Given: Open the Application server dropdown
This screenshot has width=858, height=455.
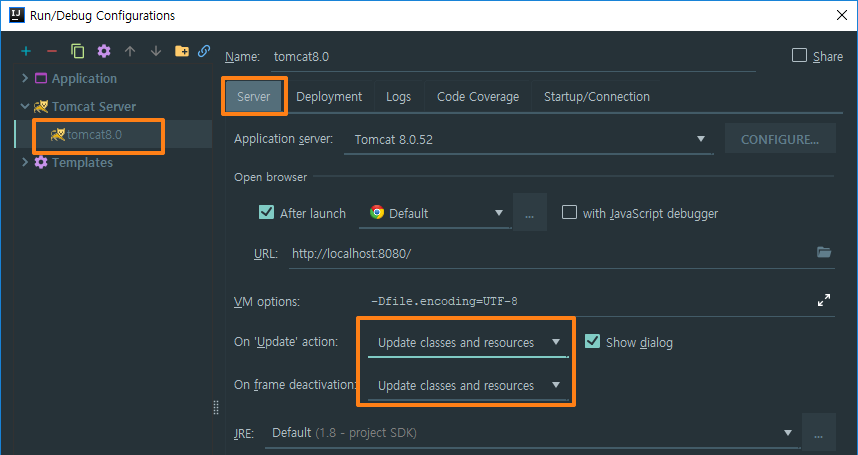Looking at the screenshot, I should pyautogui.click(x=529, y=139).
